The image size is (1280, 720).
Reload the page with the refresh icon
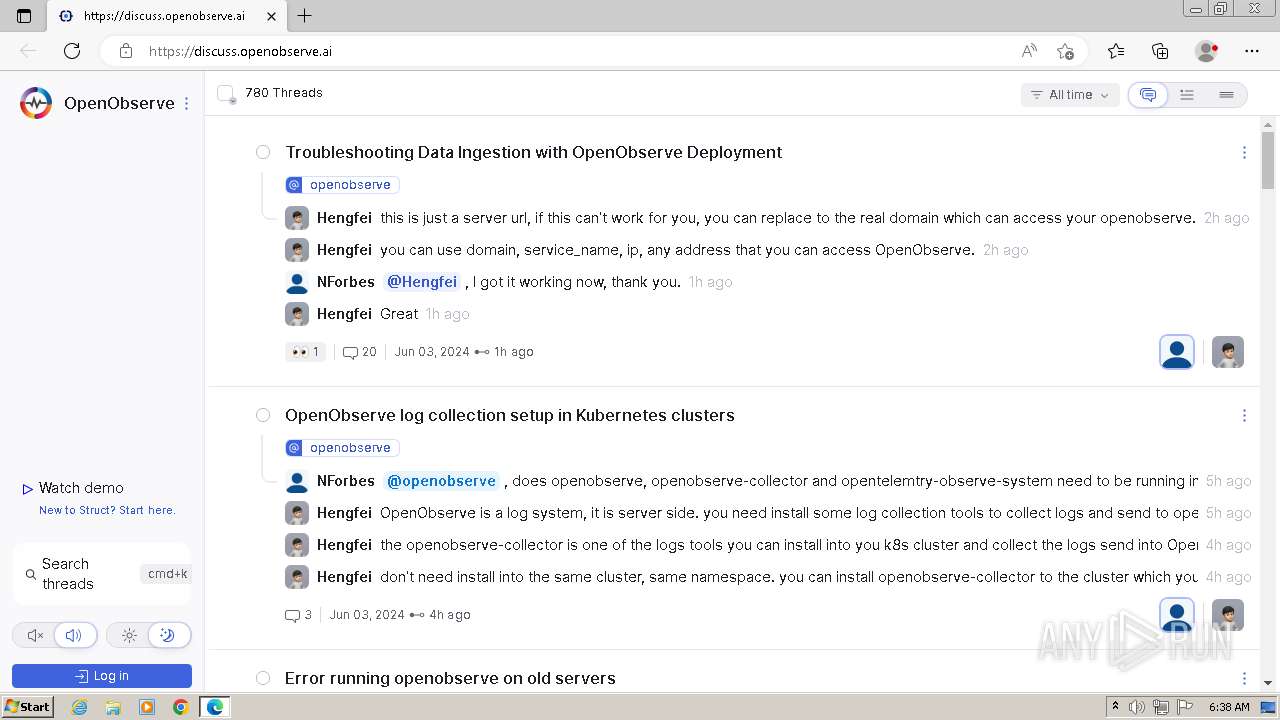point(72,51)
